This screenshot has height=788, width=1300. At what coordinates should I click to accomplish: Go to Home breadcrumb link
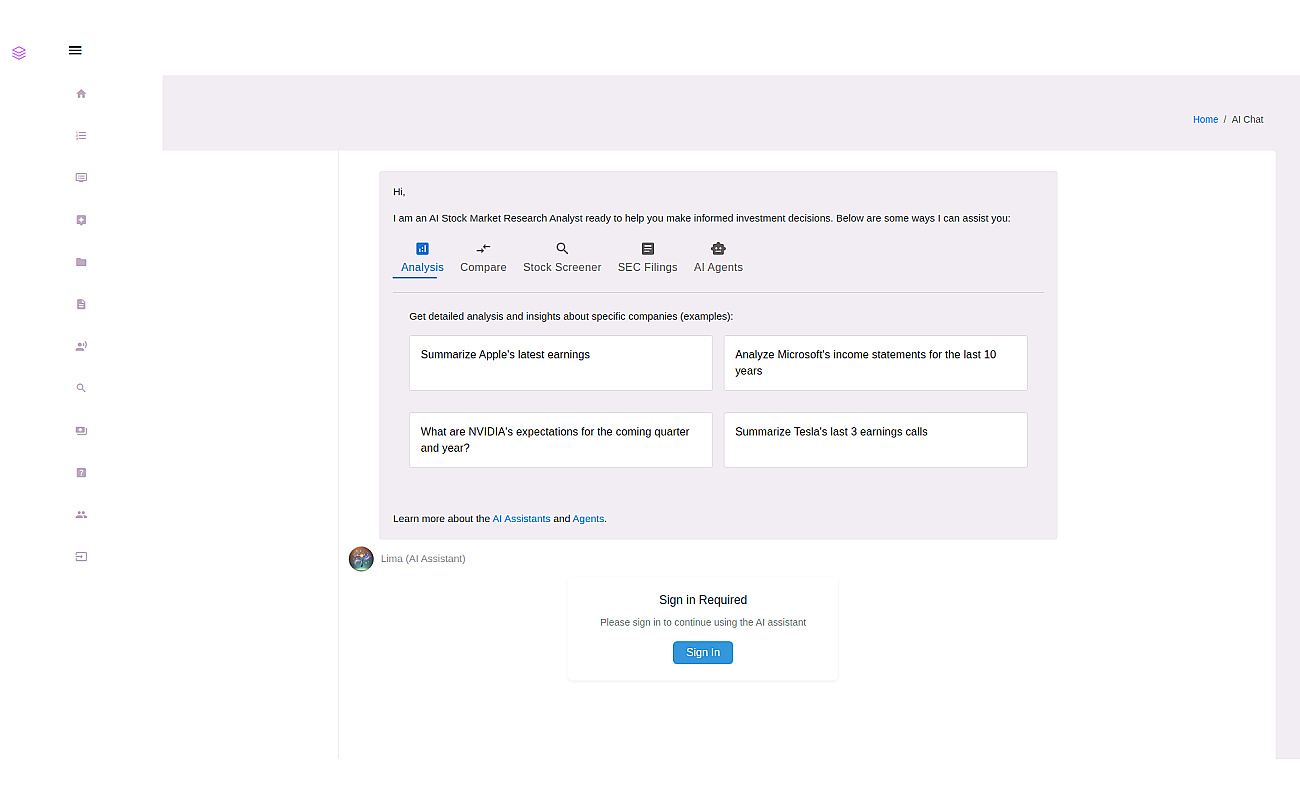(x=1205, y=119)
